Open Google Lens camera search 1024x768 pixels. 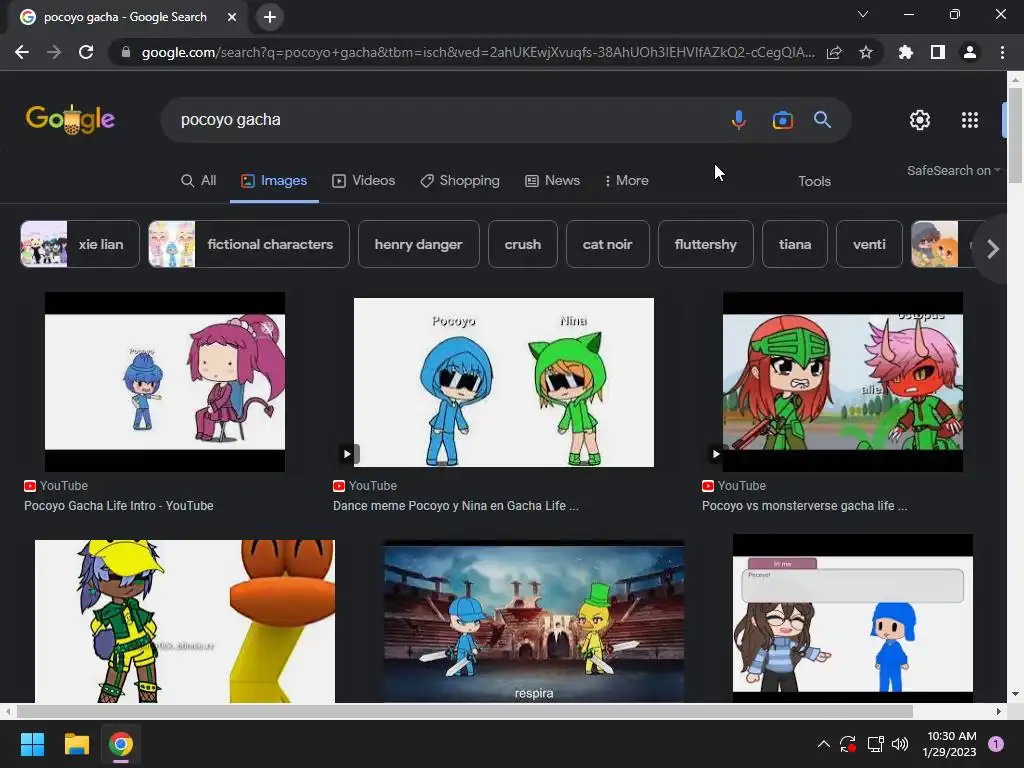tap(782, 120)
